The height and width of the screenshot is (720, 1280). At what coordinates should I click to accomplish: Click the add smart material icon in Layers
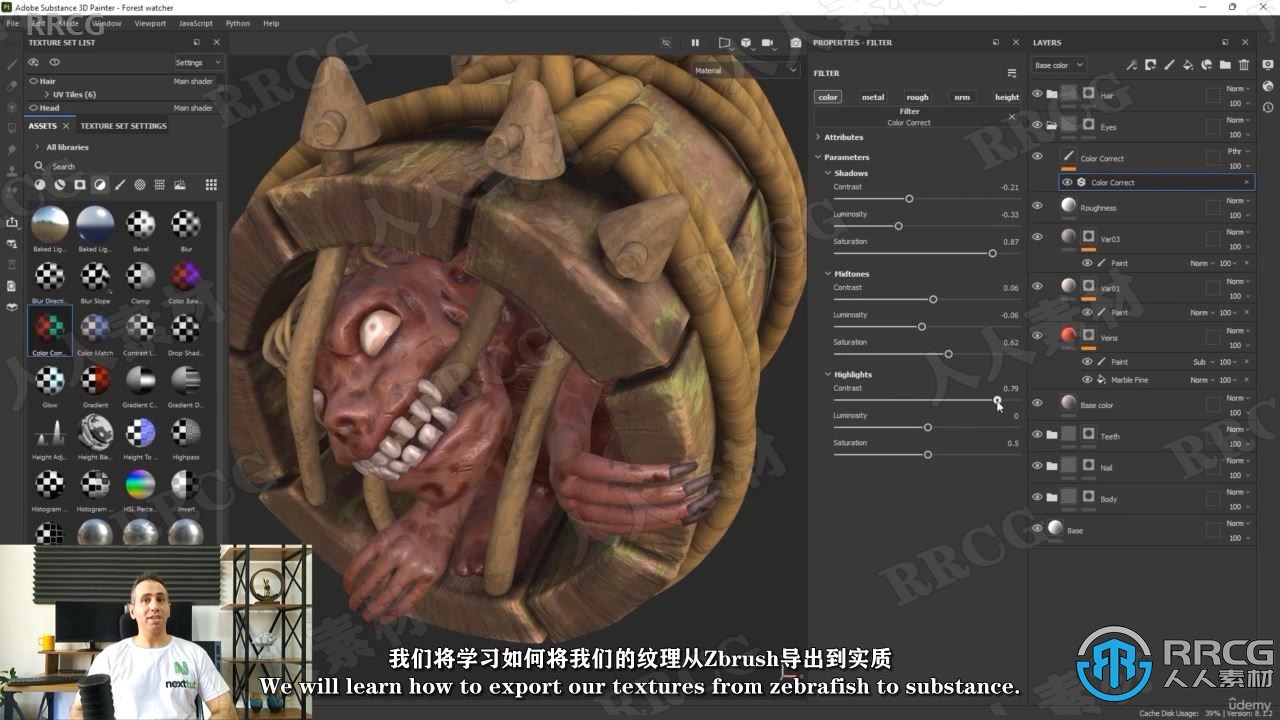(x=1207, y=65)
